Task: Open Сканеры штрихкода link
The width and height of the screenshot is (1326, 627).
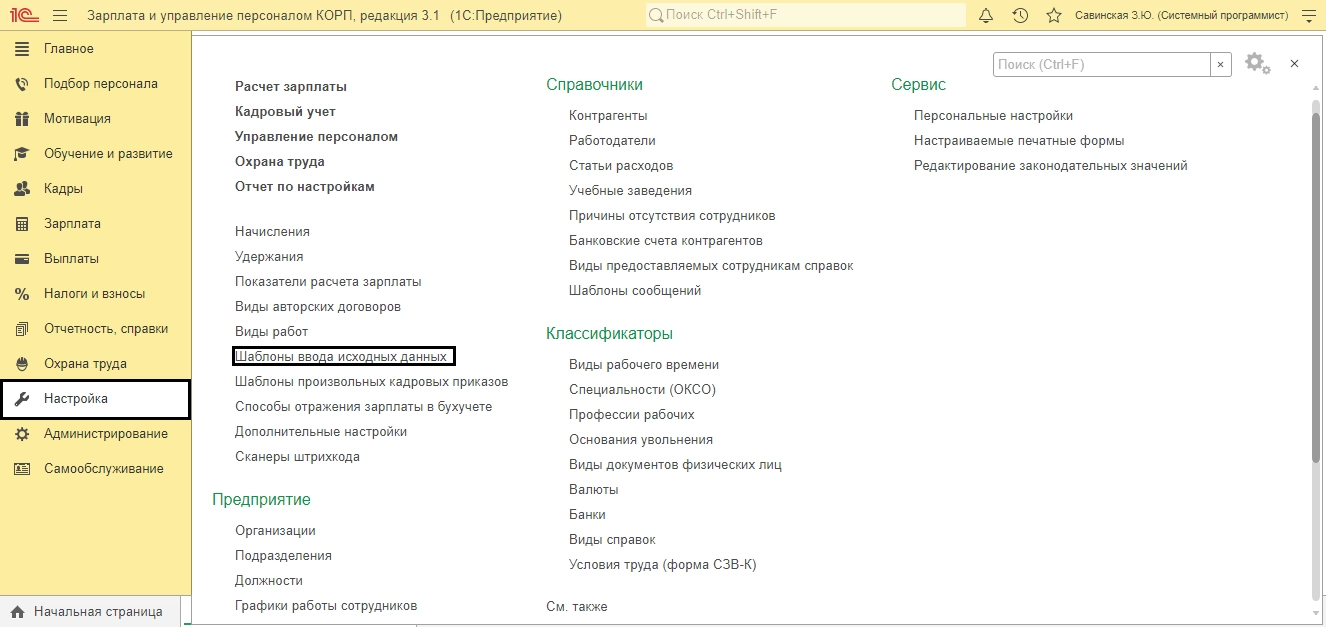Action: (297, 457)
